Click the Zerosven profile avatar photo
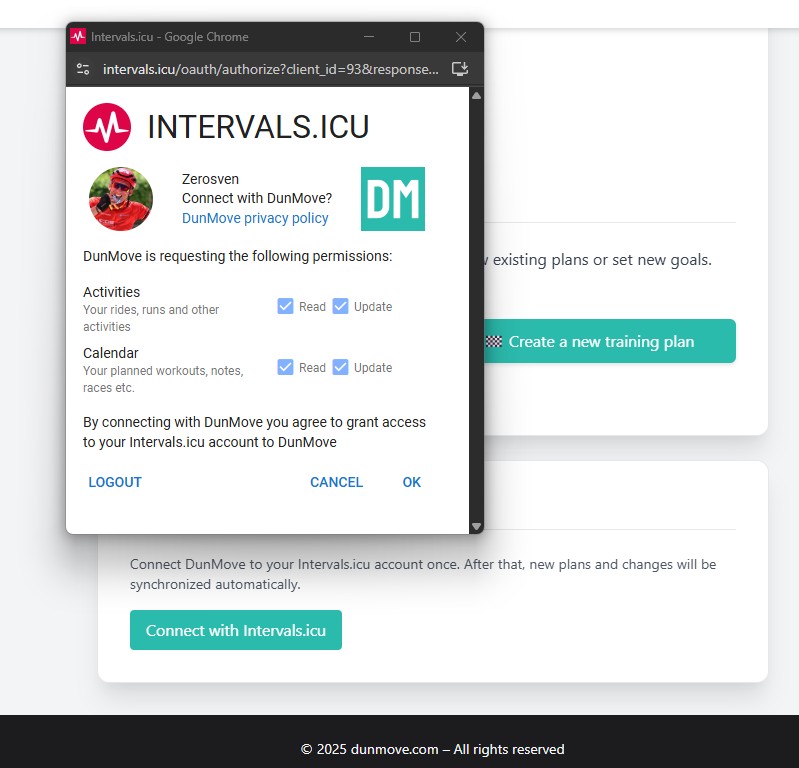Screen dimensions: 799x768 (121, 199)
